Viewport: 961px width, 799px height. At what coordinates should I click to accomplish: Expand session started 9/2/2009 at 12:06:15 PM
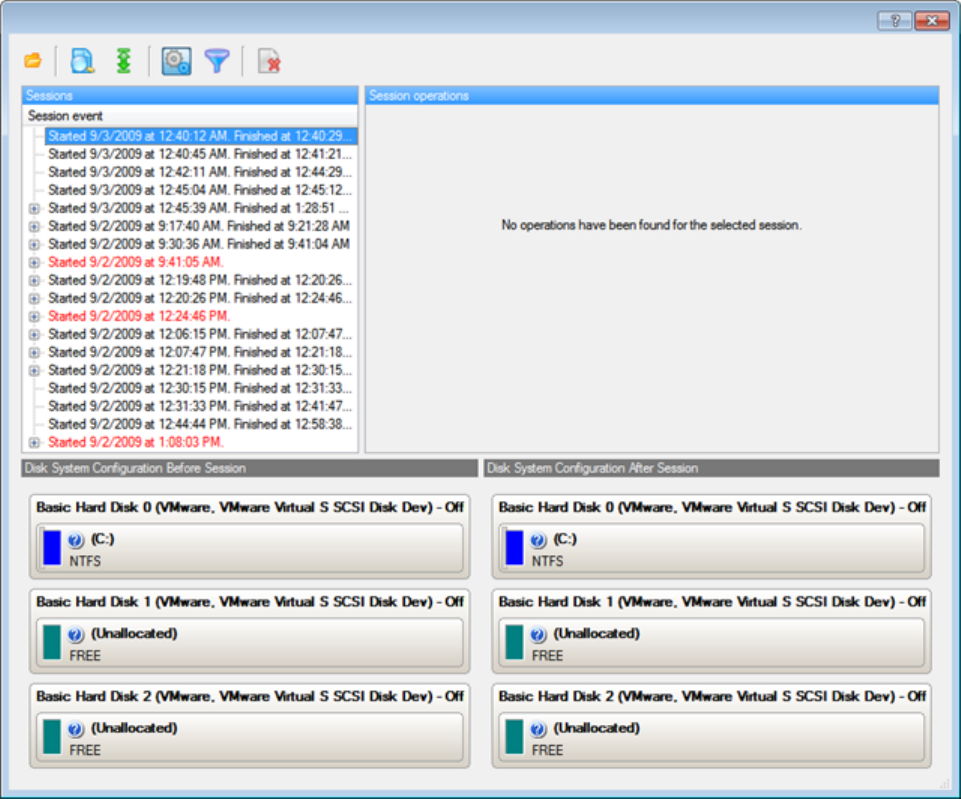tap(34, 335)
